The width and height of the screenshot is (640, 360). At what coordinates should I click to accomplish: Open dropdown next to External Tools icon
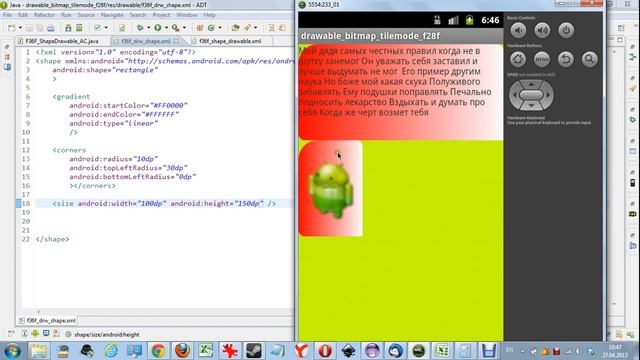(184, 28)
